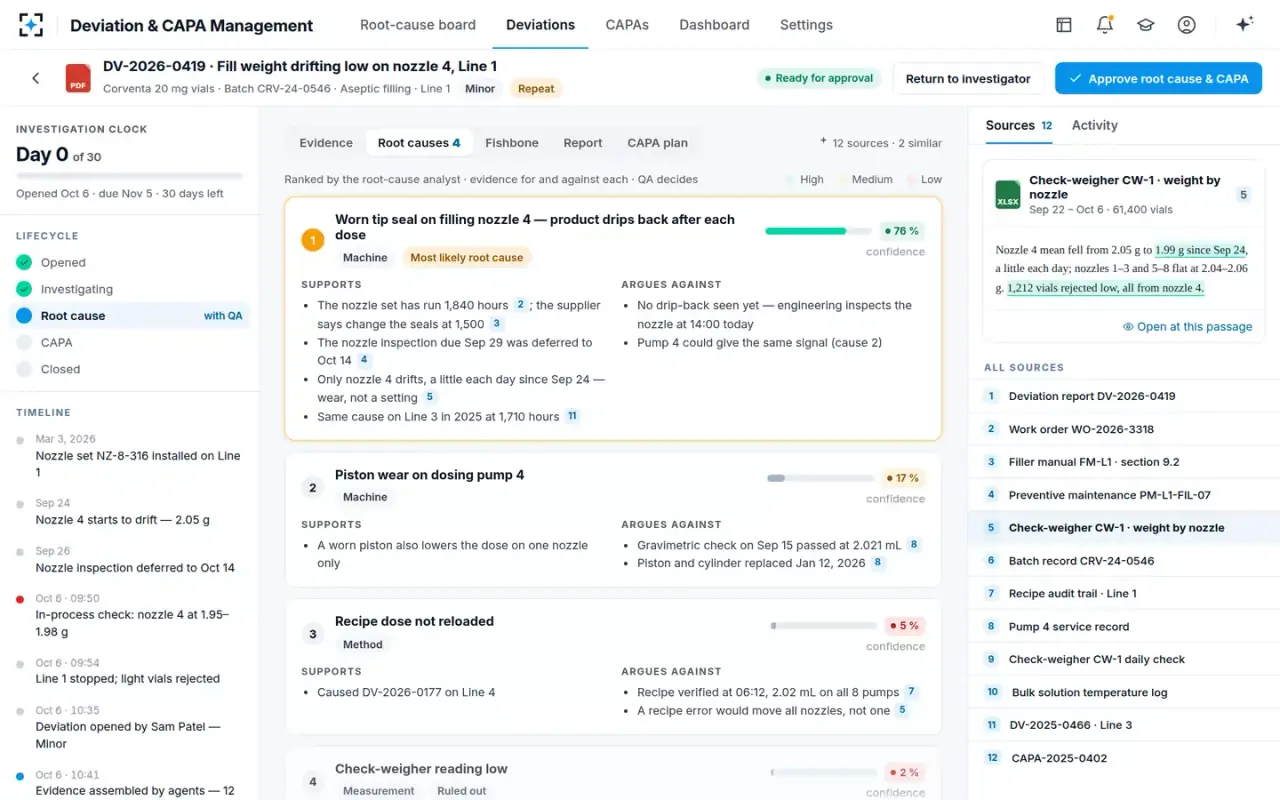Viewport: 1280px width, 800px height.
Task: Open at this passage link
Action: click(x=1187, y=327)
